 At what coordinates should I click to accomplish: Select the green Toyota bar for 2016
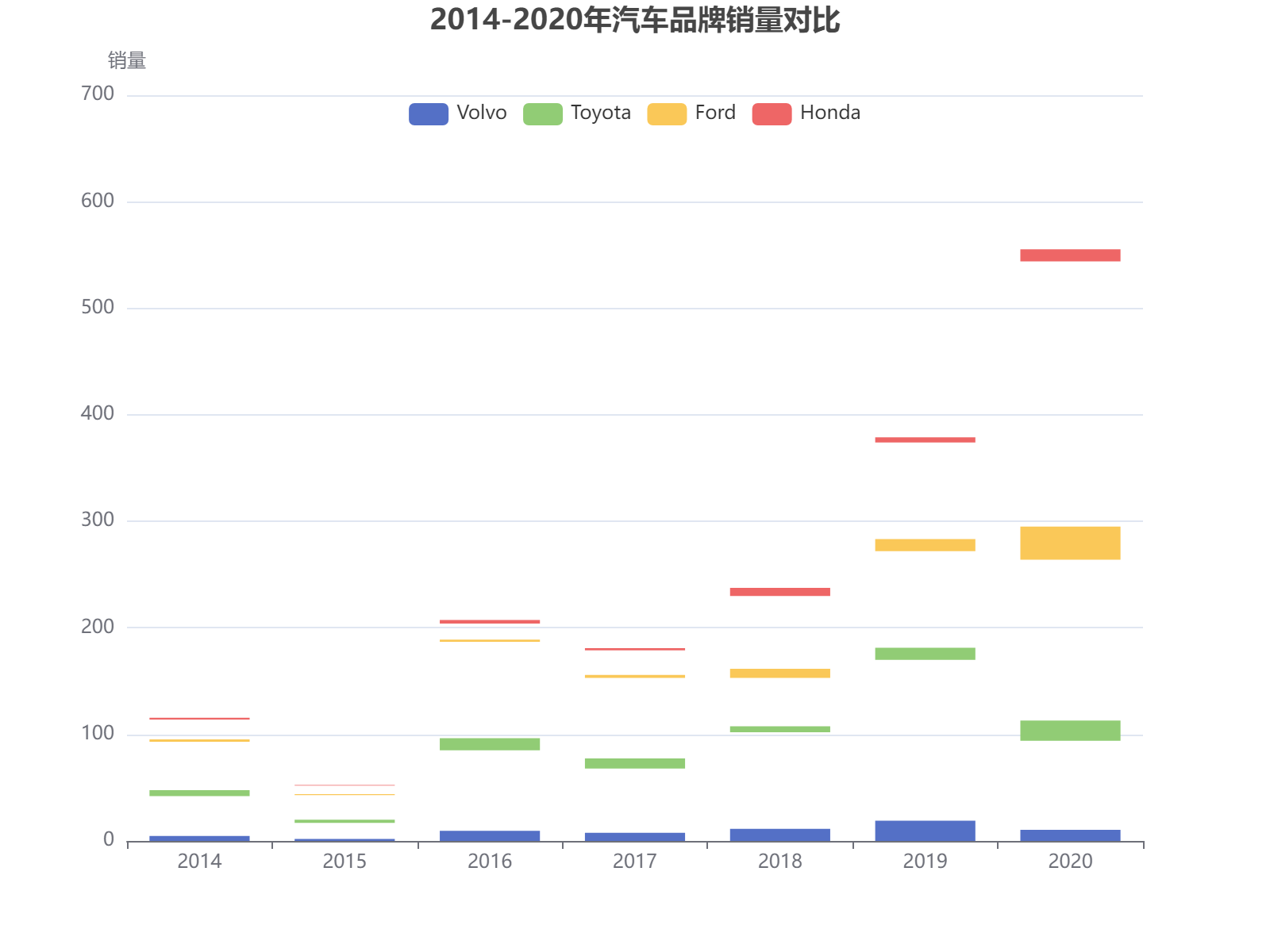pos(490,744)
